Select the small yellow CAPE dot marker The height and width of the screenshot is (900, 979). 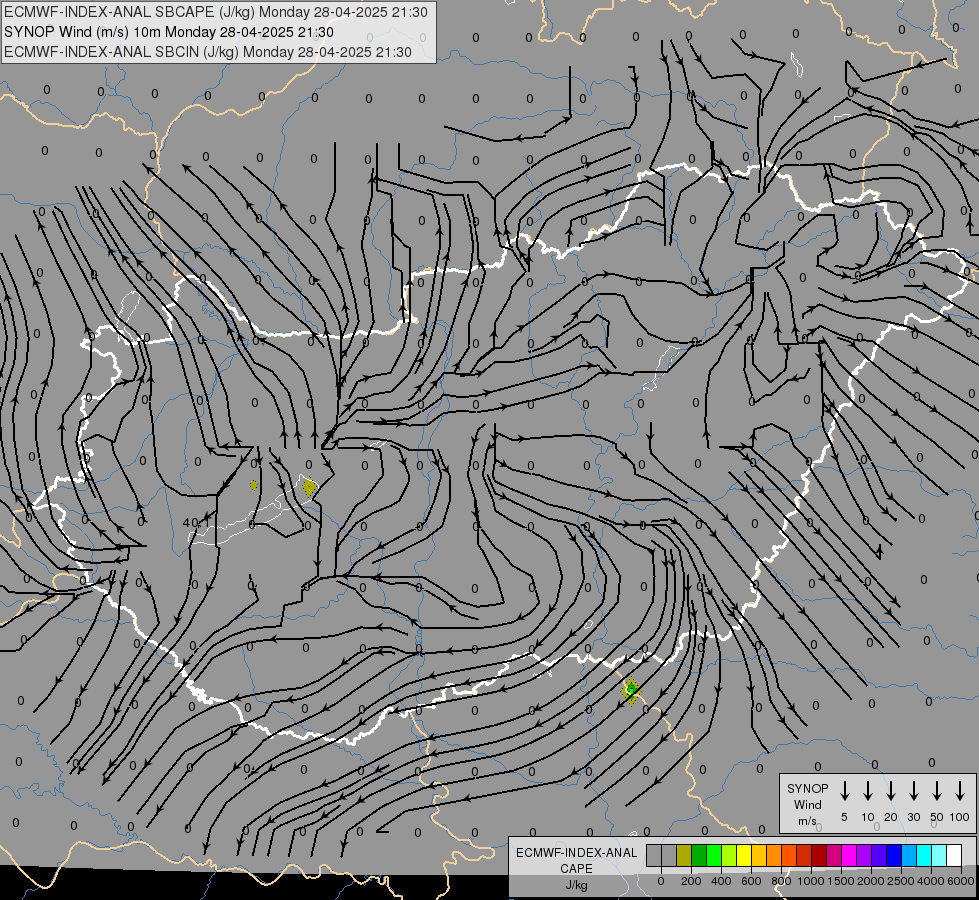(x=253, y=485)
